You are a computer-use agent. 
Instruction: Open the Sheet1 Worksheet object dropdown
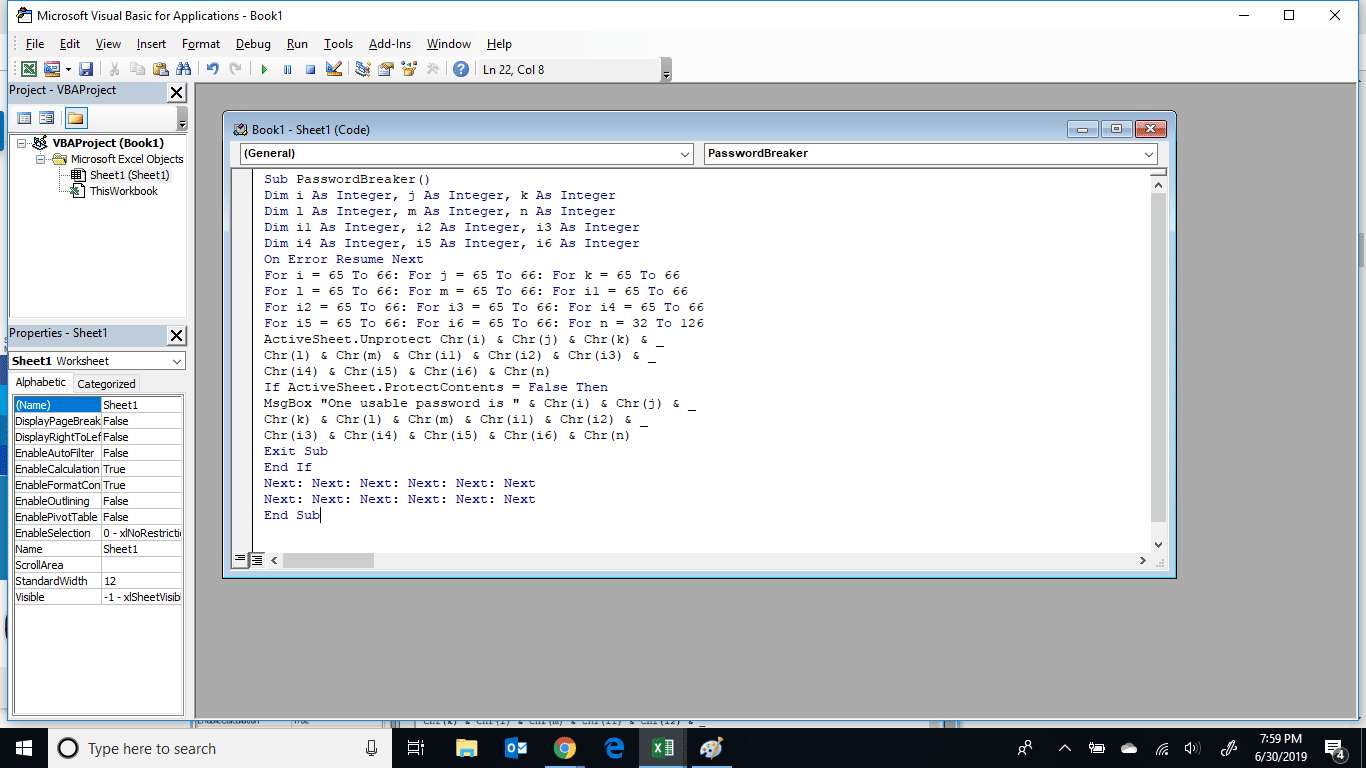[177, 361]
